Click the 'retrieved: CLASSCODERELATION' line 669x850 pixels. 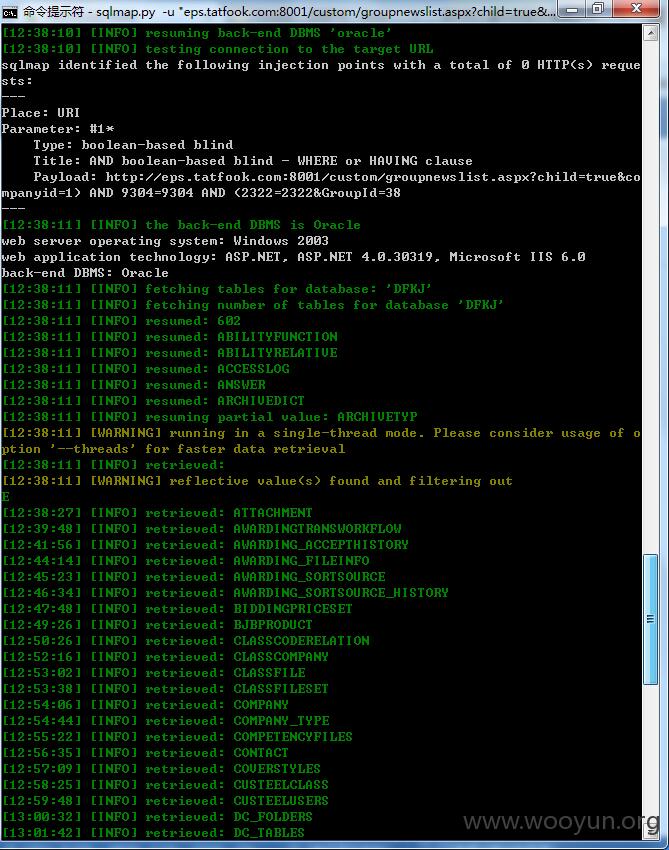pos(185,641)
